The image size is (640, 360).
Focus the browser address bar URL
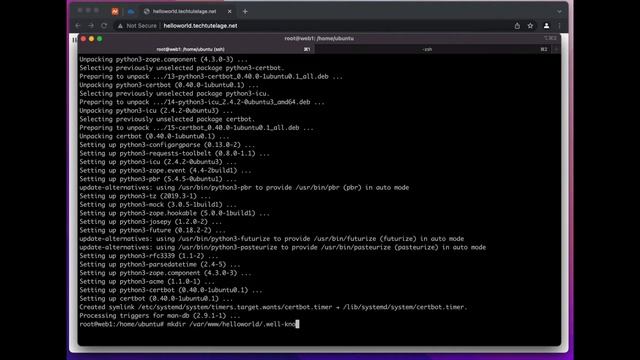pyautogui.click(x=200, y=26)
